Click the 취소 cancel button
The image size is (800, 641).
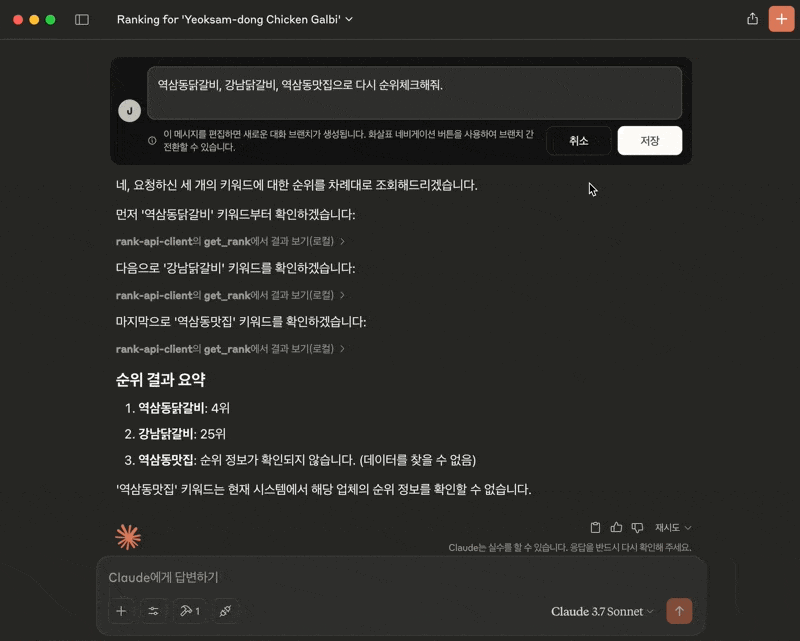coord(579,140)
